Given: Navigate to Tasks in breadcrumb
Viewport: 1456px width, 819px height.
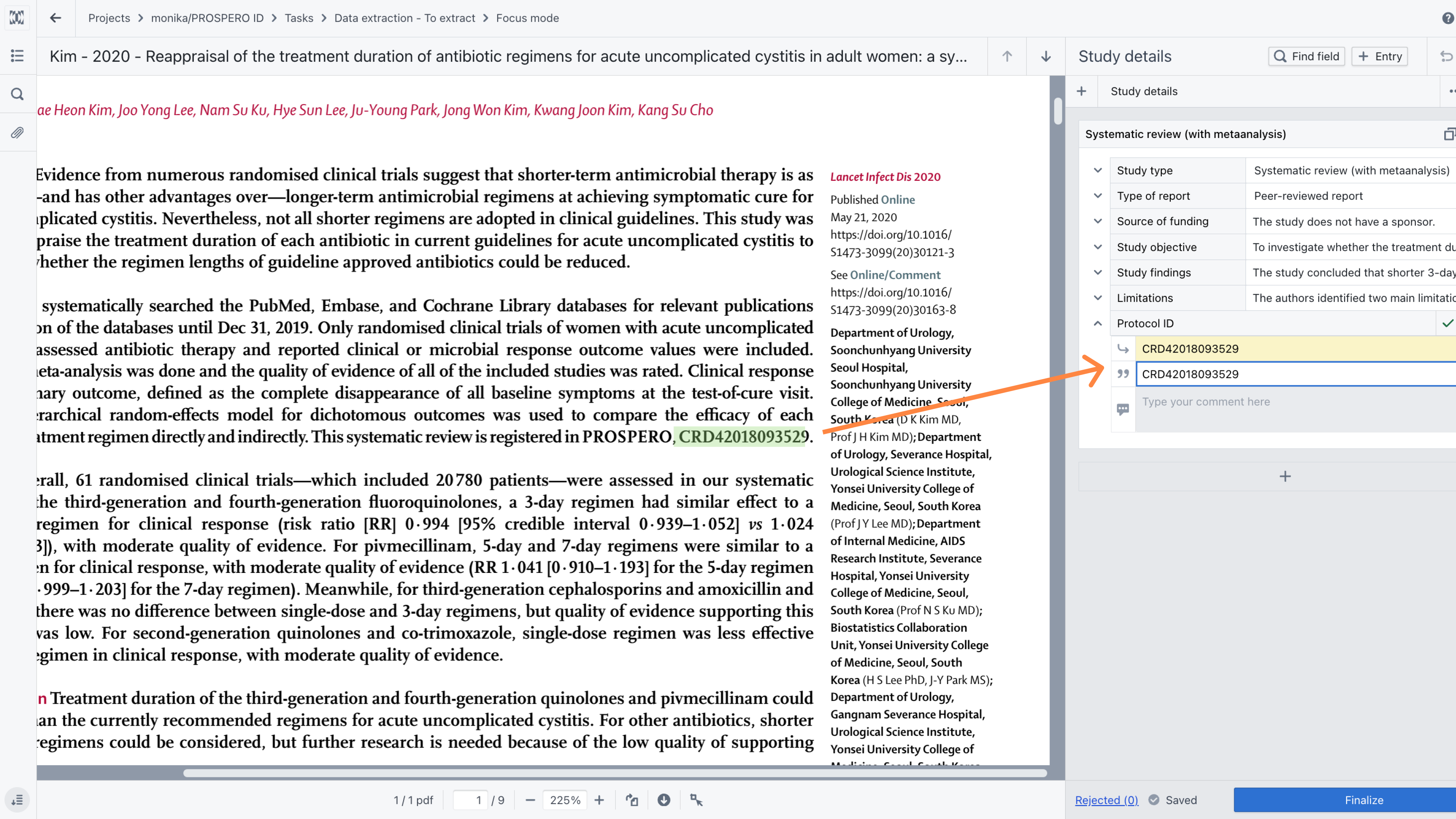Looking at the screenshot, I should click(298, 18).
